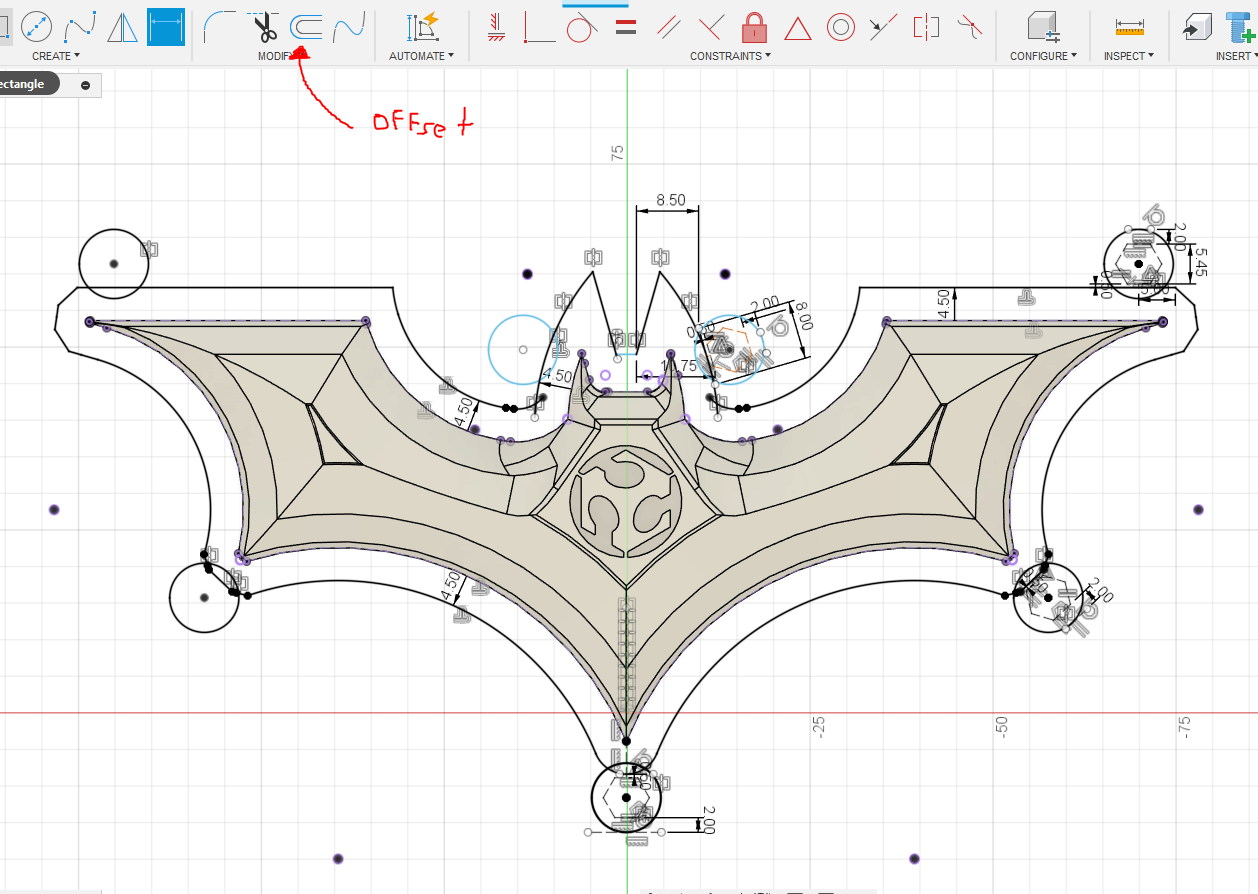
Task: Click center point of bottom-left circle
Action: 204,598
